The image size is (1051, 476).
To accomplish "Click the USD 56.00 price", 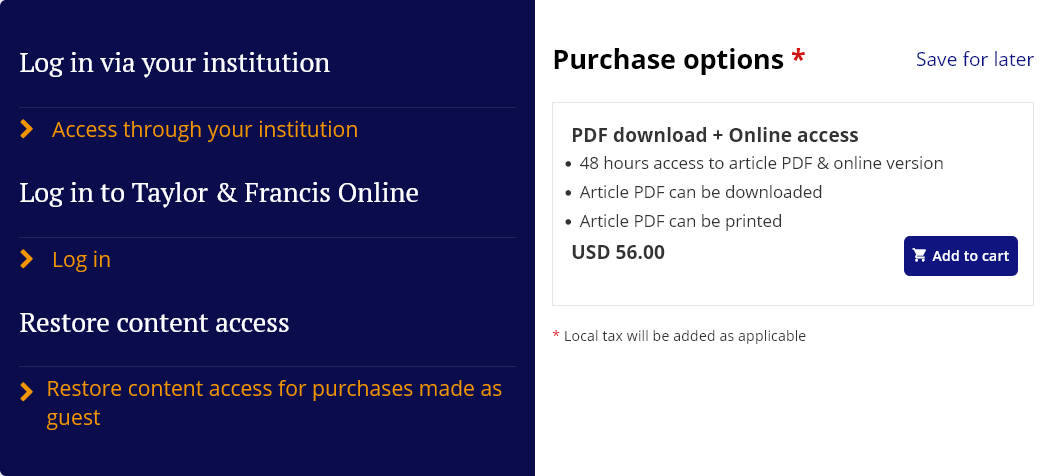I will click(x=618, y=253).
